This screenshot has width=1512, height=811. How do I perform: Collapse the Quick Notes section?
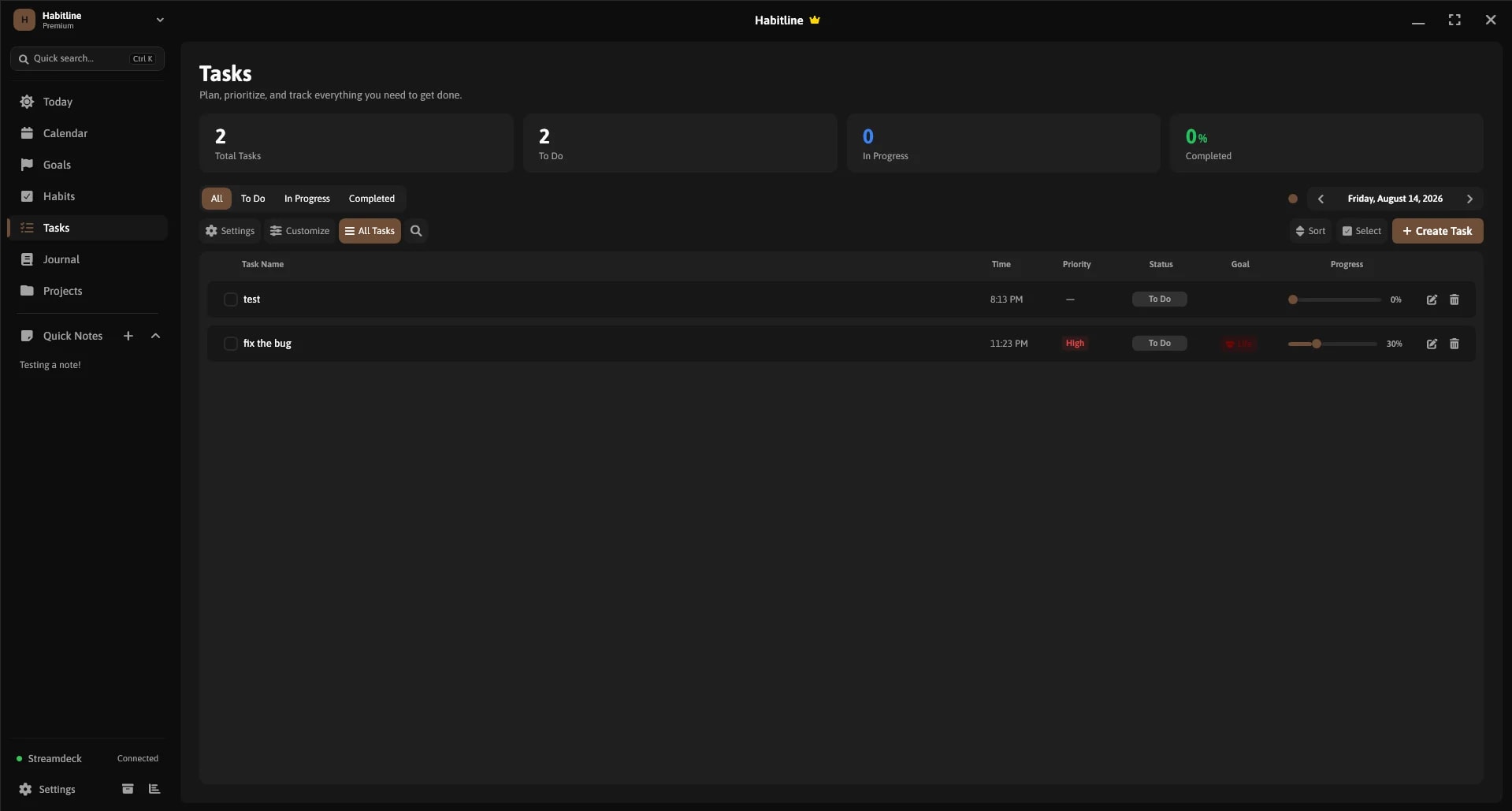tap(155, 336)
